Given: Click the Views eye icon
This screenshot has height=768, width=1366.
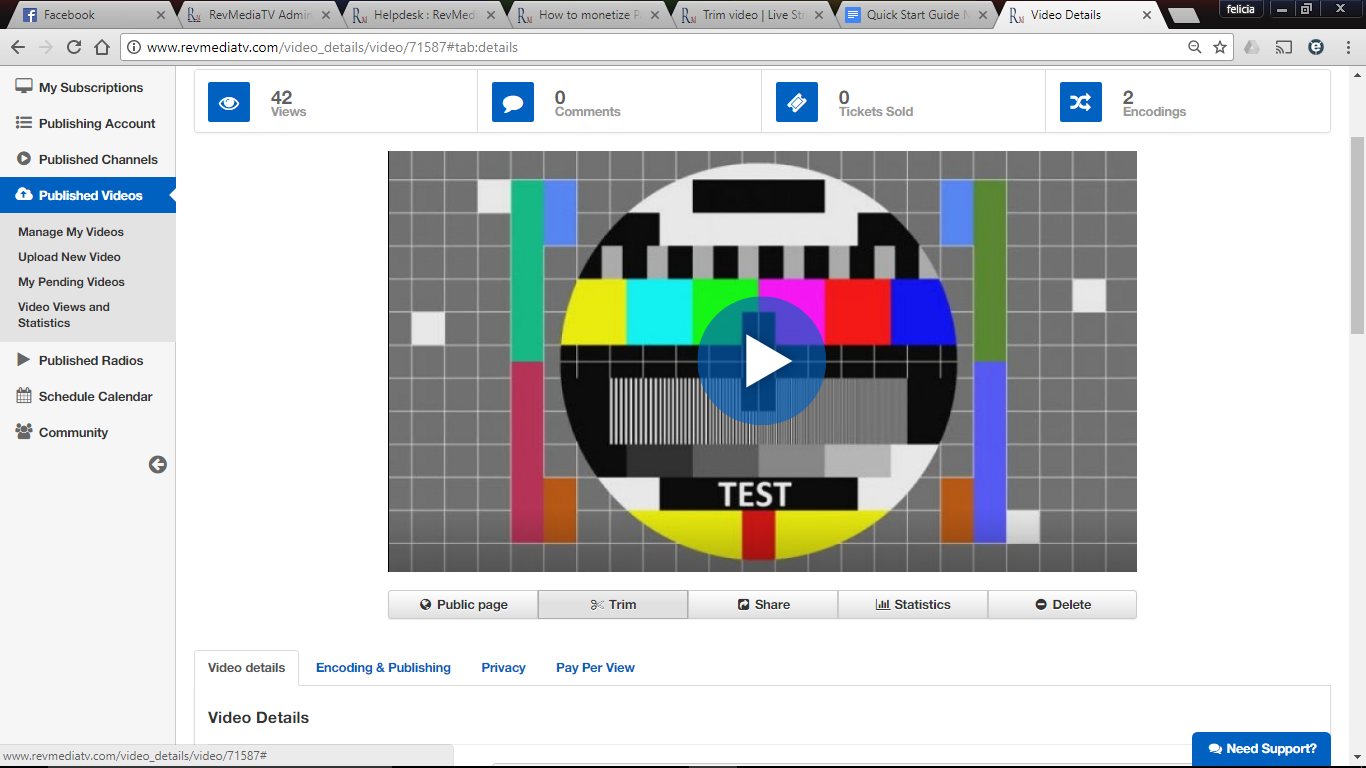Looking at the screenshot, I should coord(229,102).
